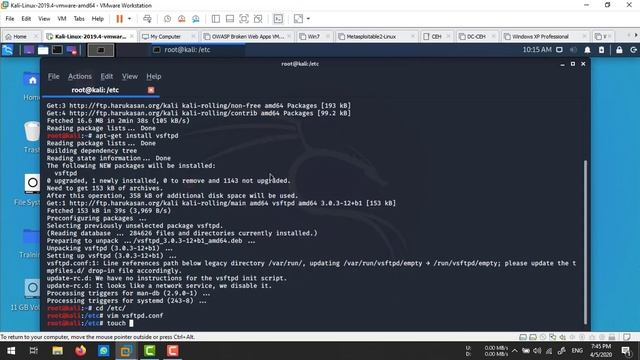Open the terminal Edit menu
Screen dimensions: 640x360
[107, 76]
